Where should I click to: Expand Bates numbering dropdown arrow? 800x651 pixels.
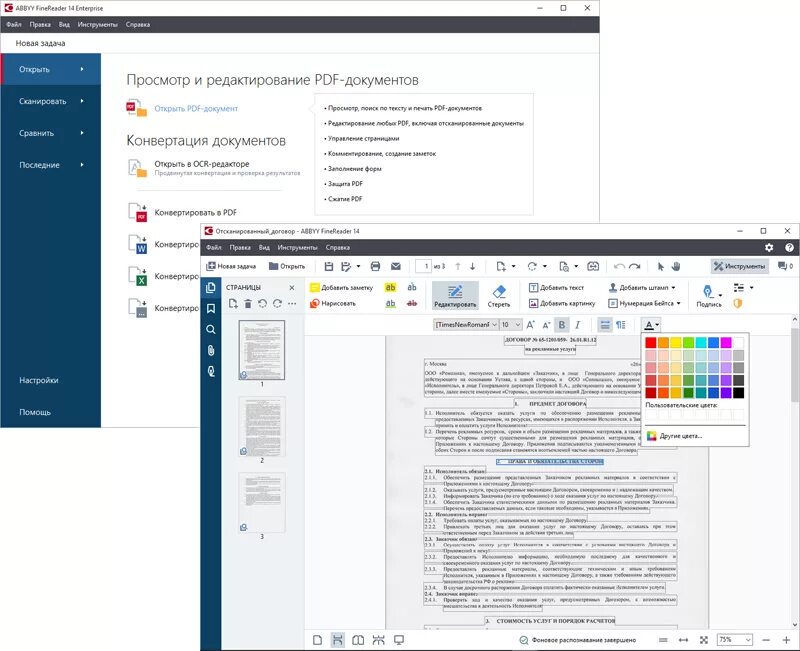tap(678, 304)
